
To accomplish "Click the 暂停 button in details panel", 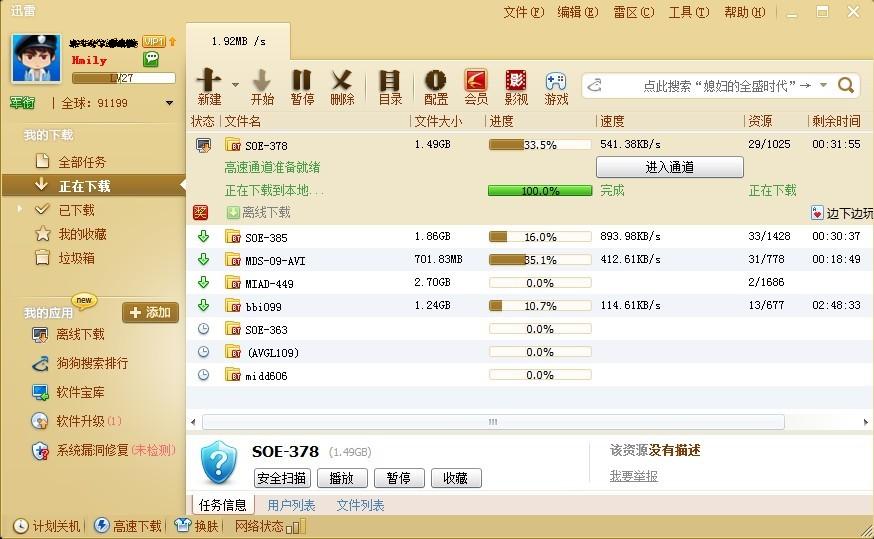I will (399, 478).
